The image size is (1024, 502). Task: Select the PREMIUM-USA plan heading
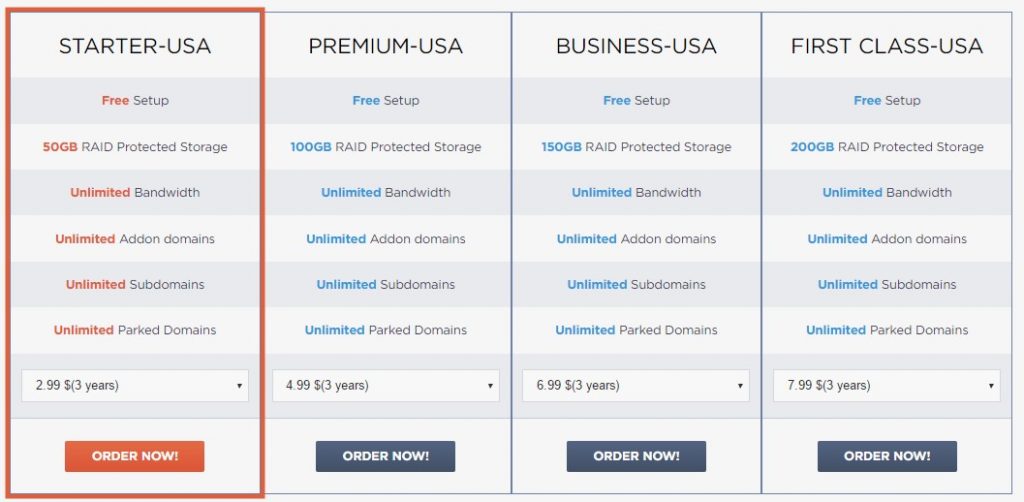tap(385, 46)
